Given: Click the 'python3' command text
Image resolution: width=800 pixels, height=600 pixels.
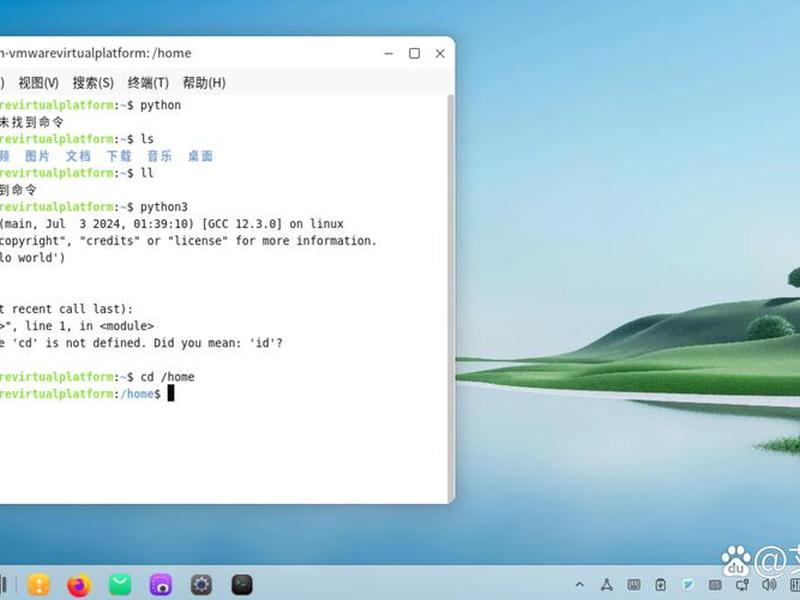Looking at the screenshot, I should [164, 207].
